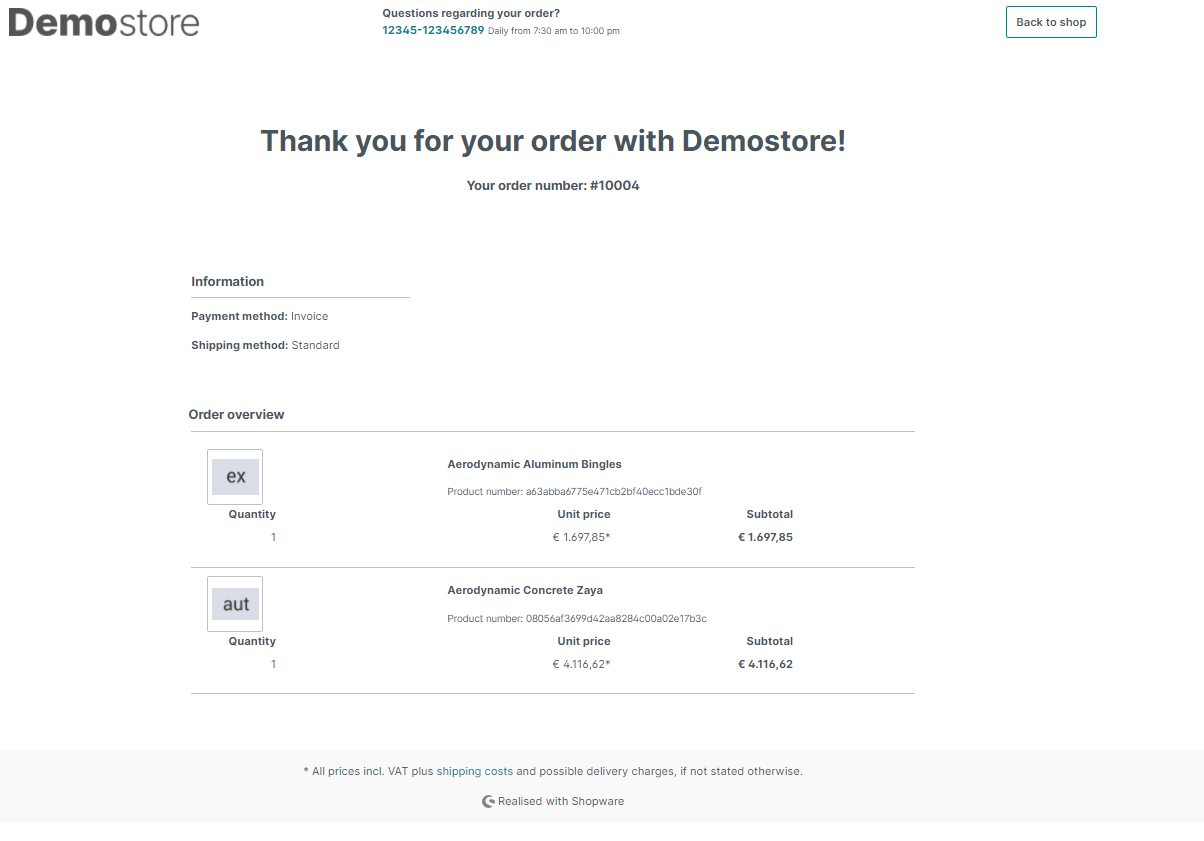
Task: Click the Standard shipping method value
Action: 315,345
